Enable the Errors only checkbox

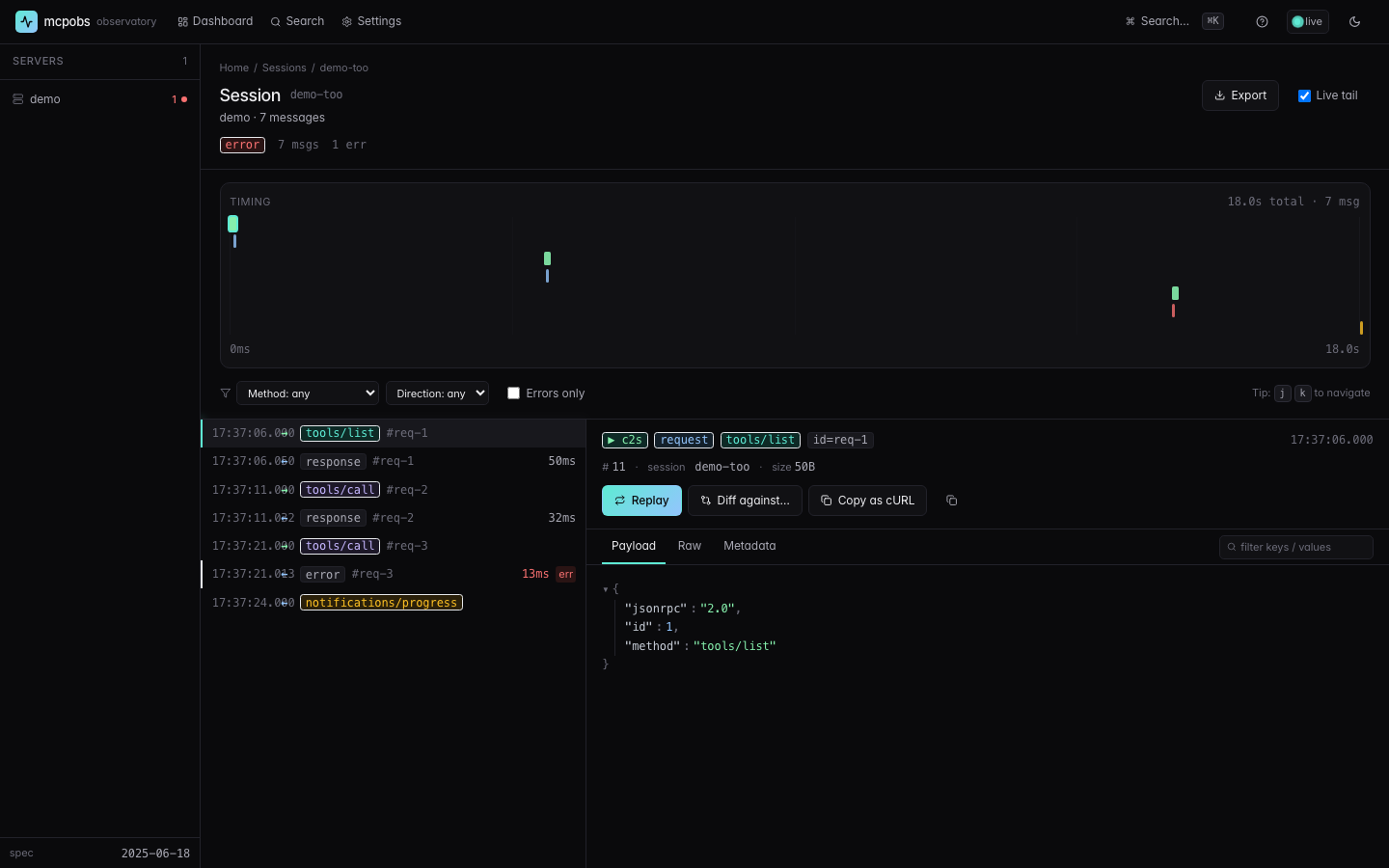tap(513, 393)
